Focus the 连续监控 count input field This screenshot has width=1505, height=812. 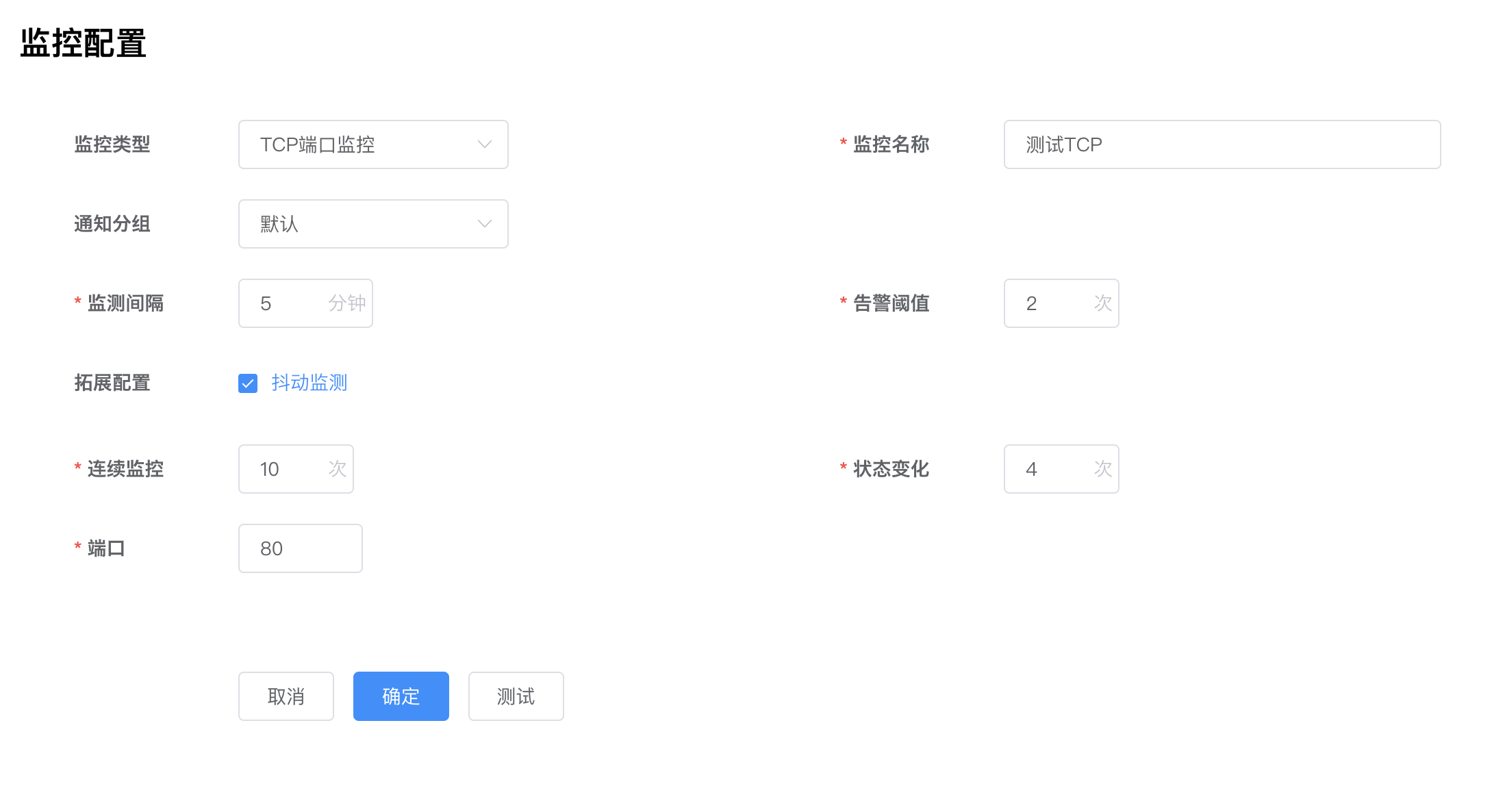coord(296,469)
